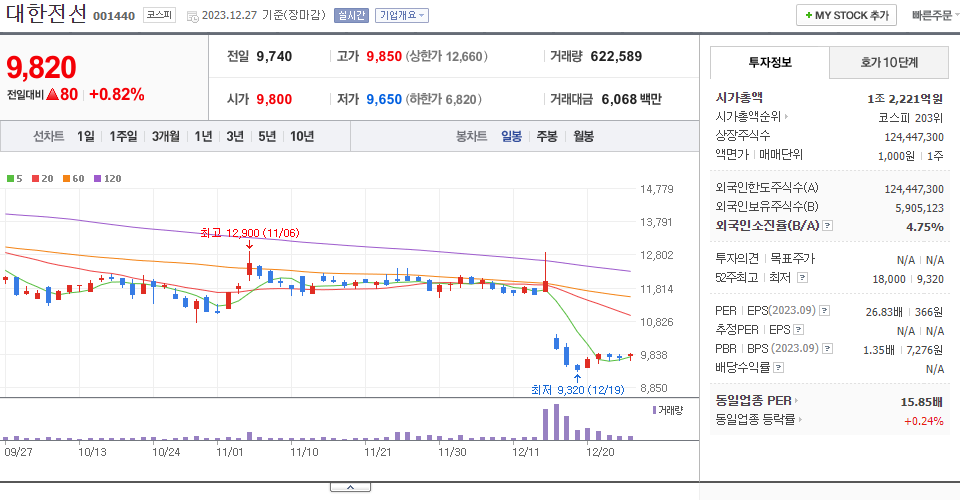The width and height of the screenshot is (960, 500).
Task: Click the 시가 value 9,800
Action: pyautogui.click(x=274, y=99)
